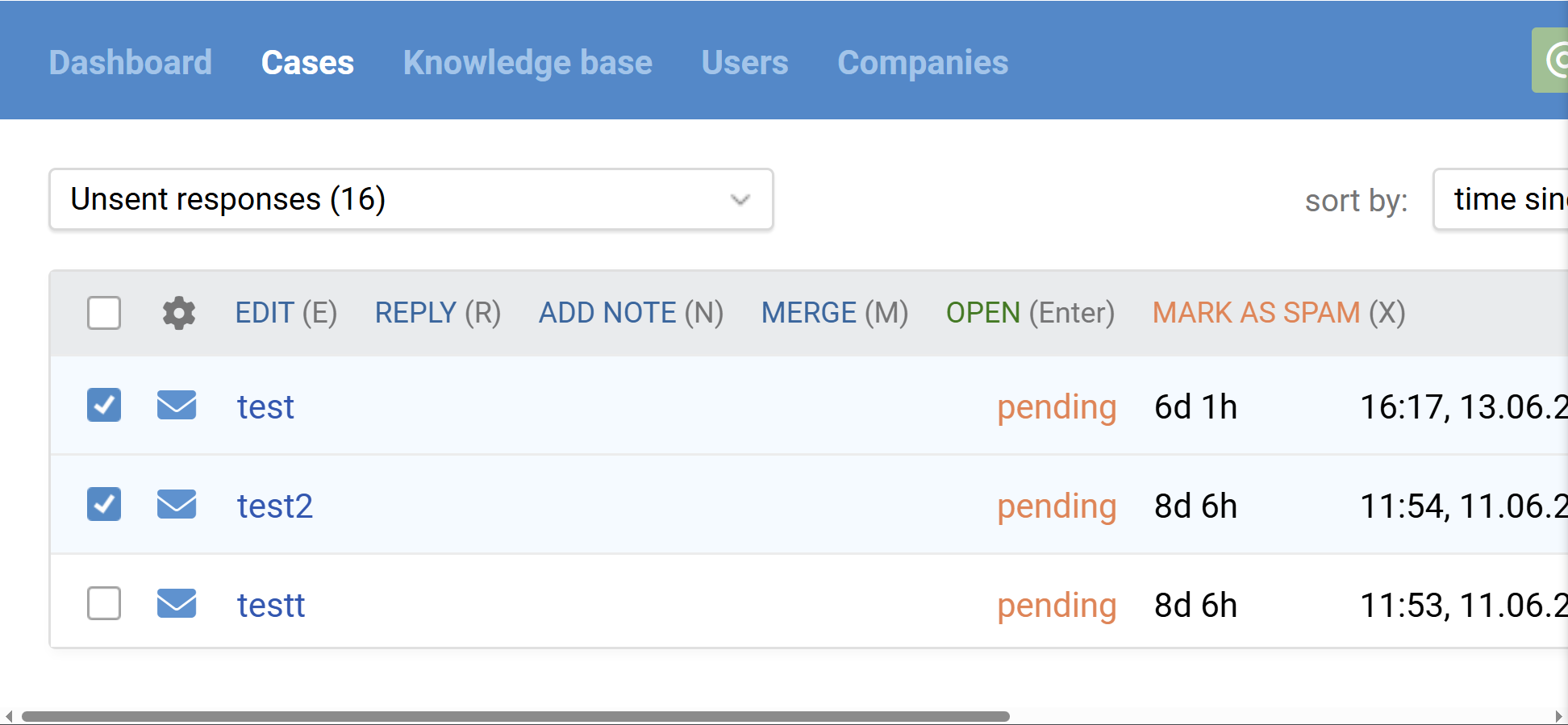1568x725 pixels.
Task: Uncheck the test case checkbox
Action: click(x=104, y=405)
